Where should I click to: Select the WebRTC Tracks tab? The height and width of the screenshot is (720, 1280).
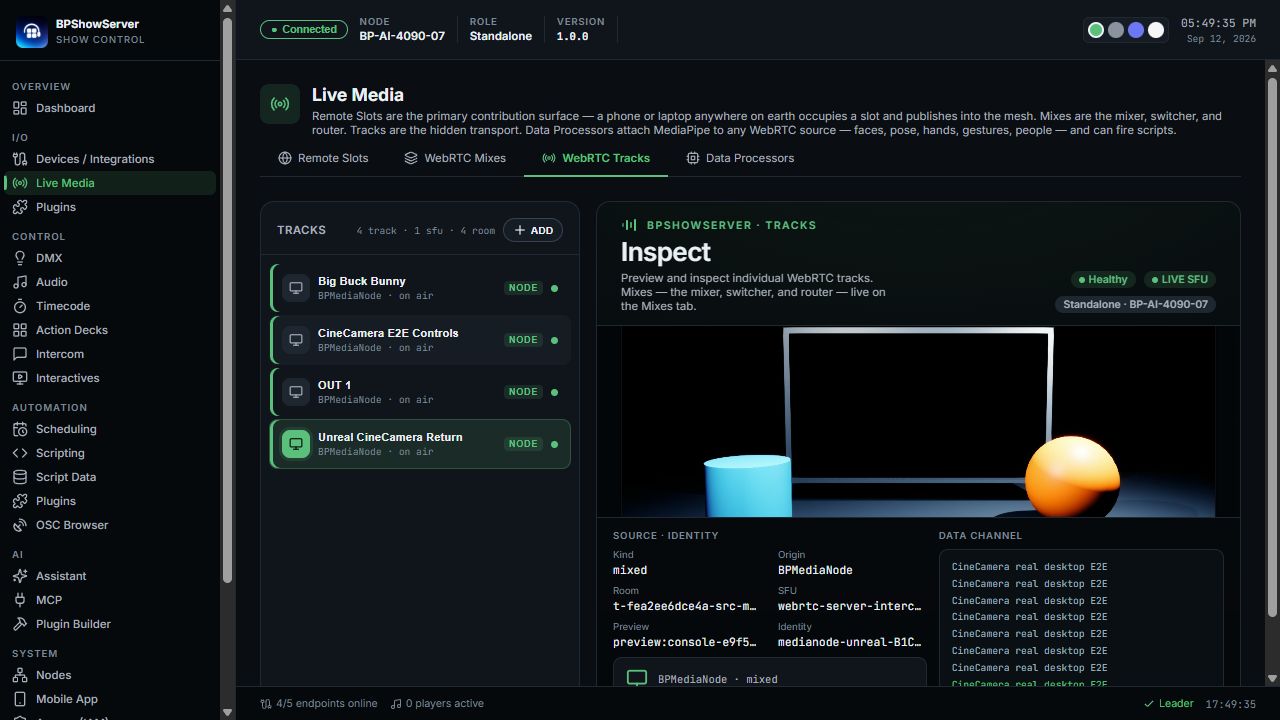596,158
